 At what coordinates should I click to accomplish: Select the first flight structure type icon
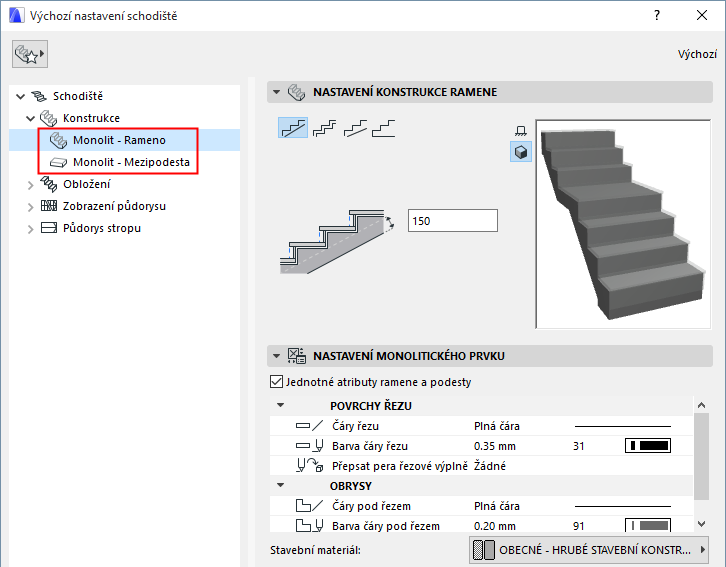(x=293, y=128)
